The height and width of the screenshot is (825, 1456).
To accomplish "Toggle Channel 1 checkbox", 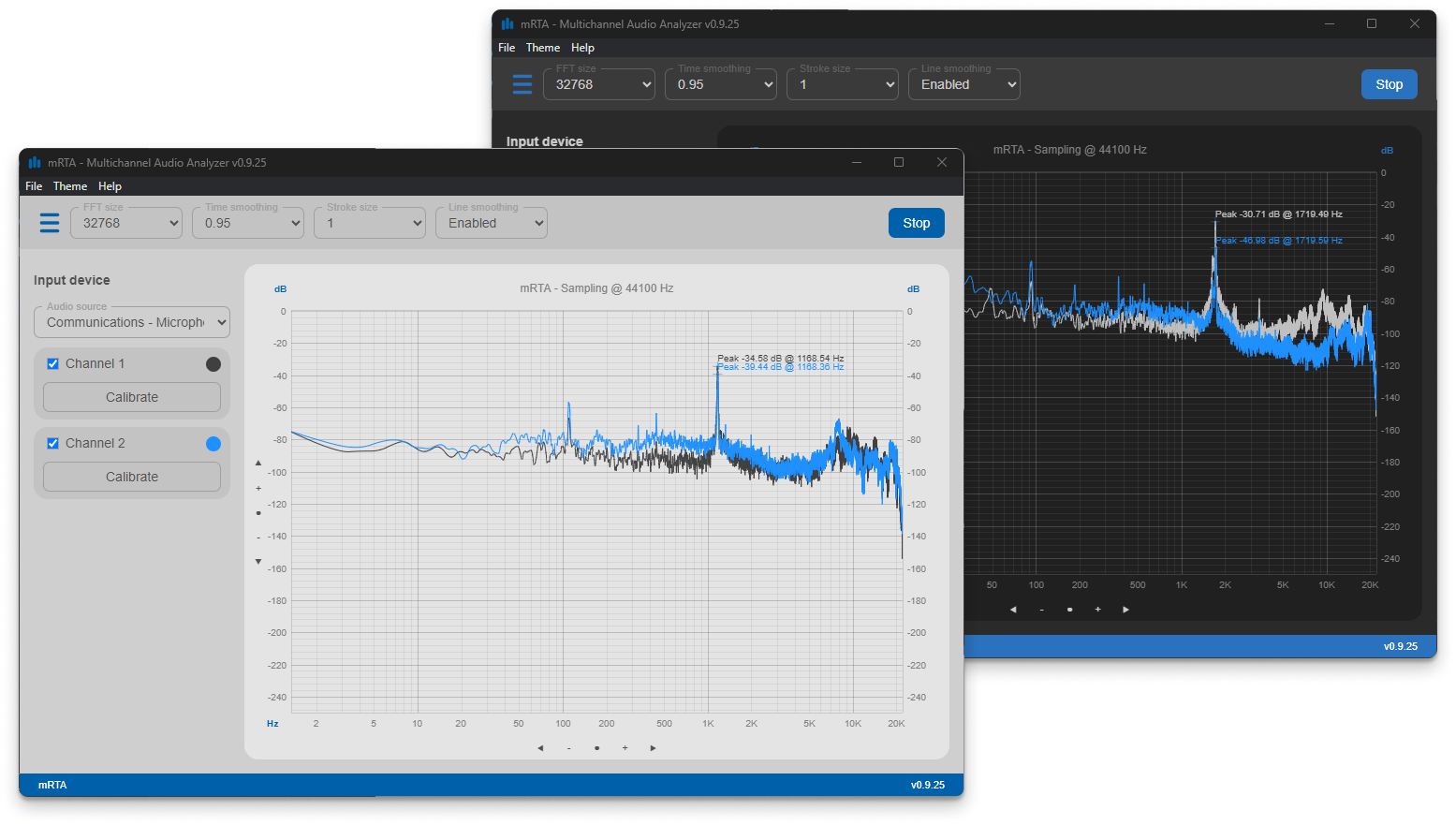I will tap(53, 364).
